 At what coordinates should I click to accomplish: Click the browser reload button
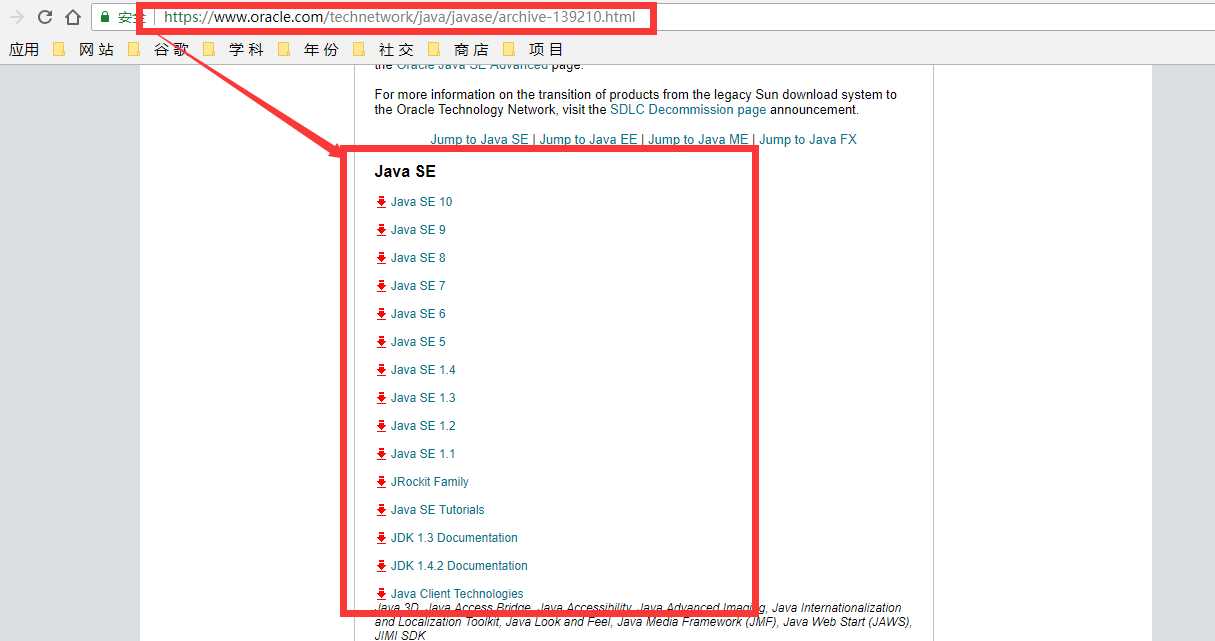44,17
